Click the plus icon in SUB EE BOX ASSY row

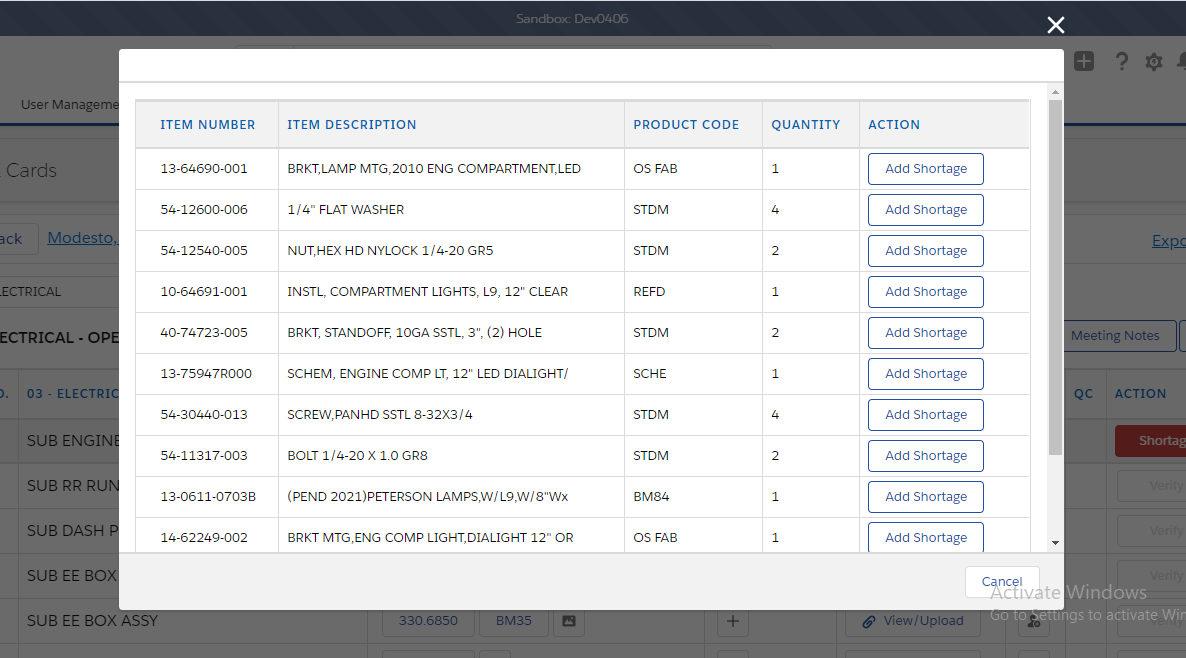[733, 621]
